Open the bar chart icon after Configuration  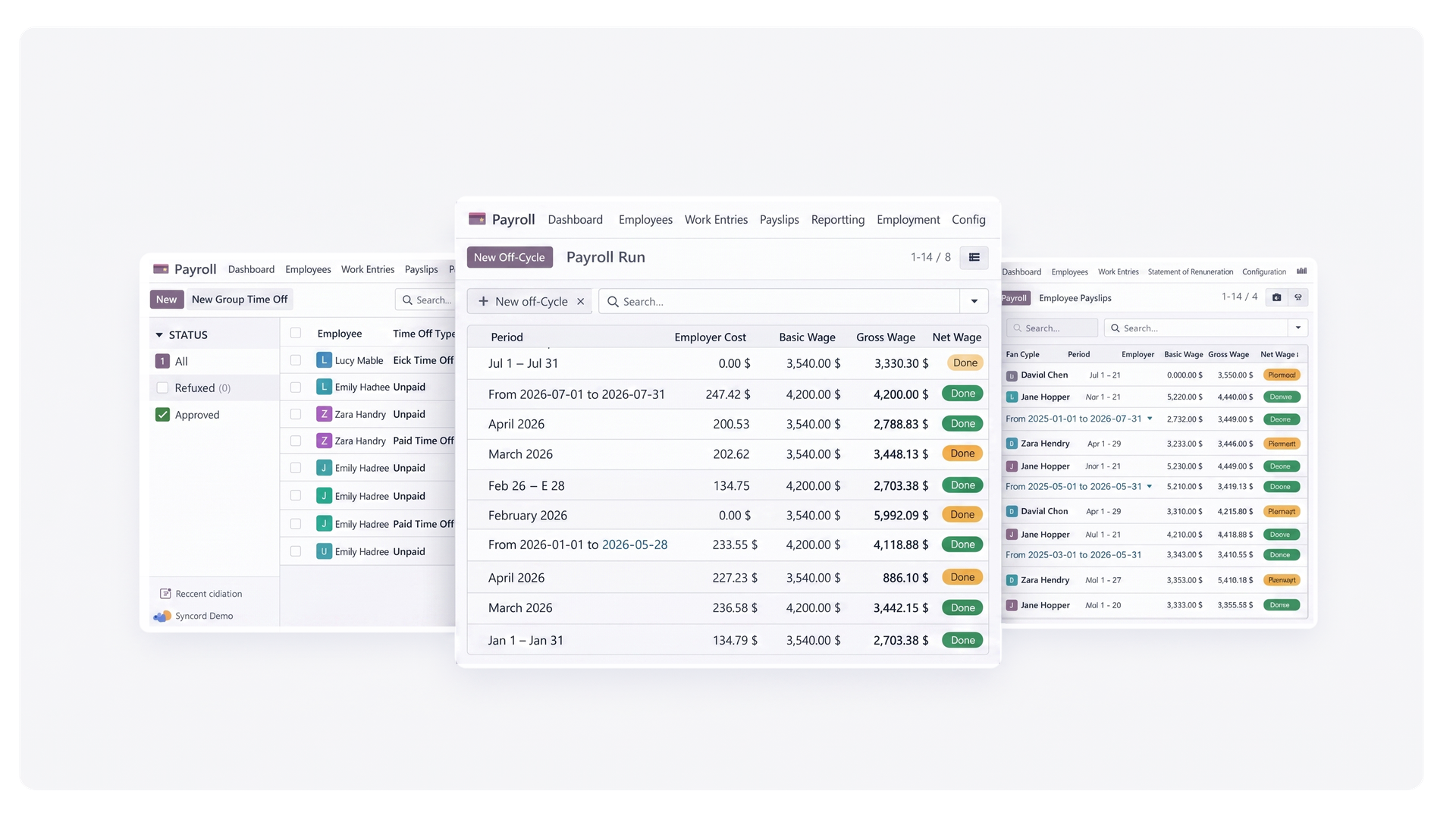point(1301,271)
